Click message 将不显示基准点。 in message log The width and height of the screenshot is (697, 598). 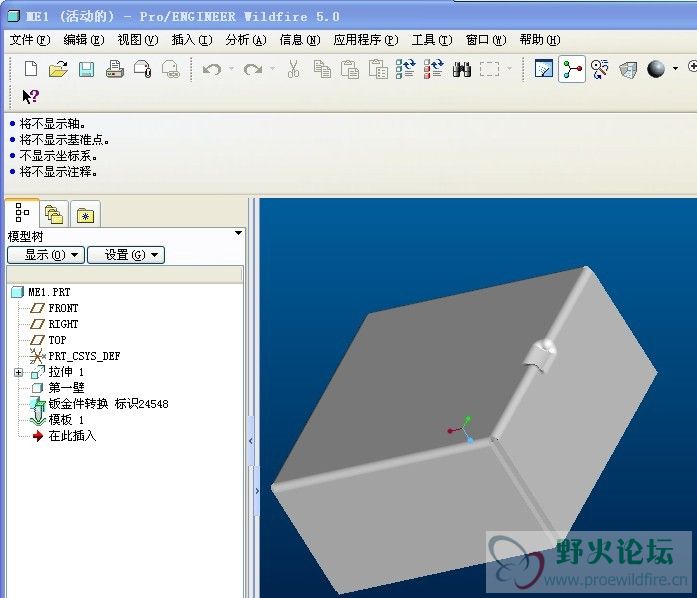pyautogui.click(x=64, y=140)
